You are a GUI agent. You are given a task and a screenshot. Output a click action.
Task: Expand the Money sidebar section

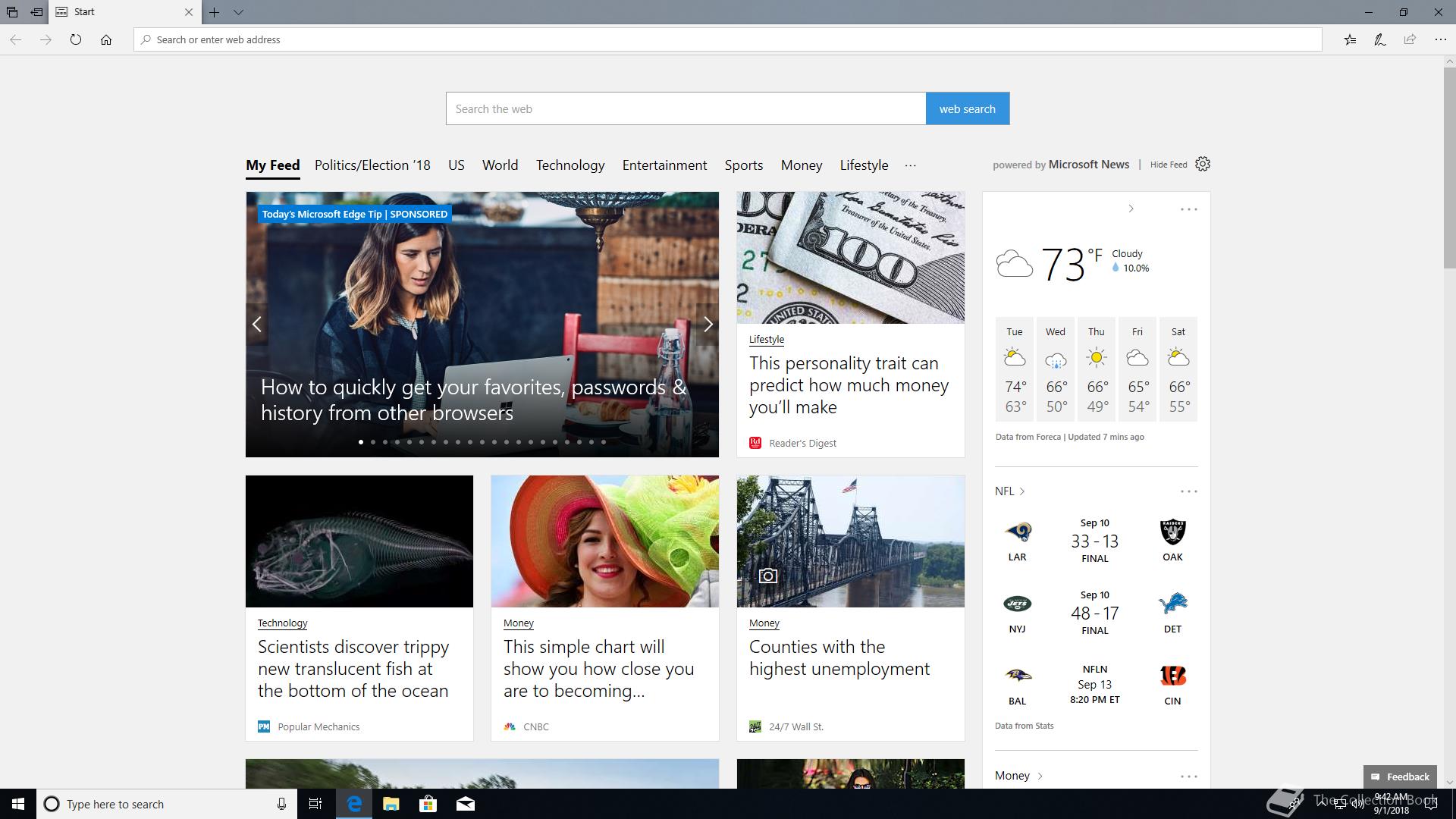click(x=1019, y=776)
